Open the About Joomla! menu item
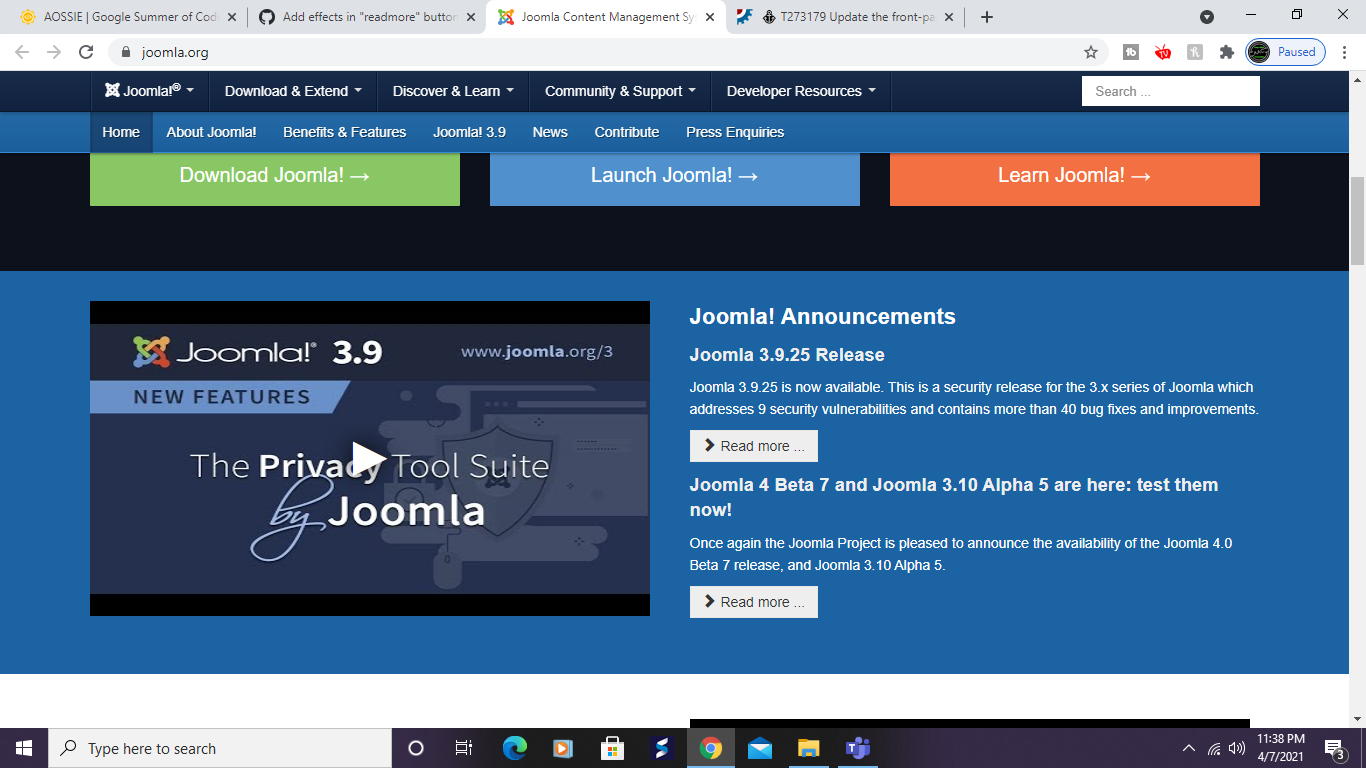 [211, 132]
